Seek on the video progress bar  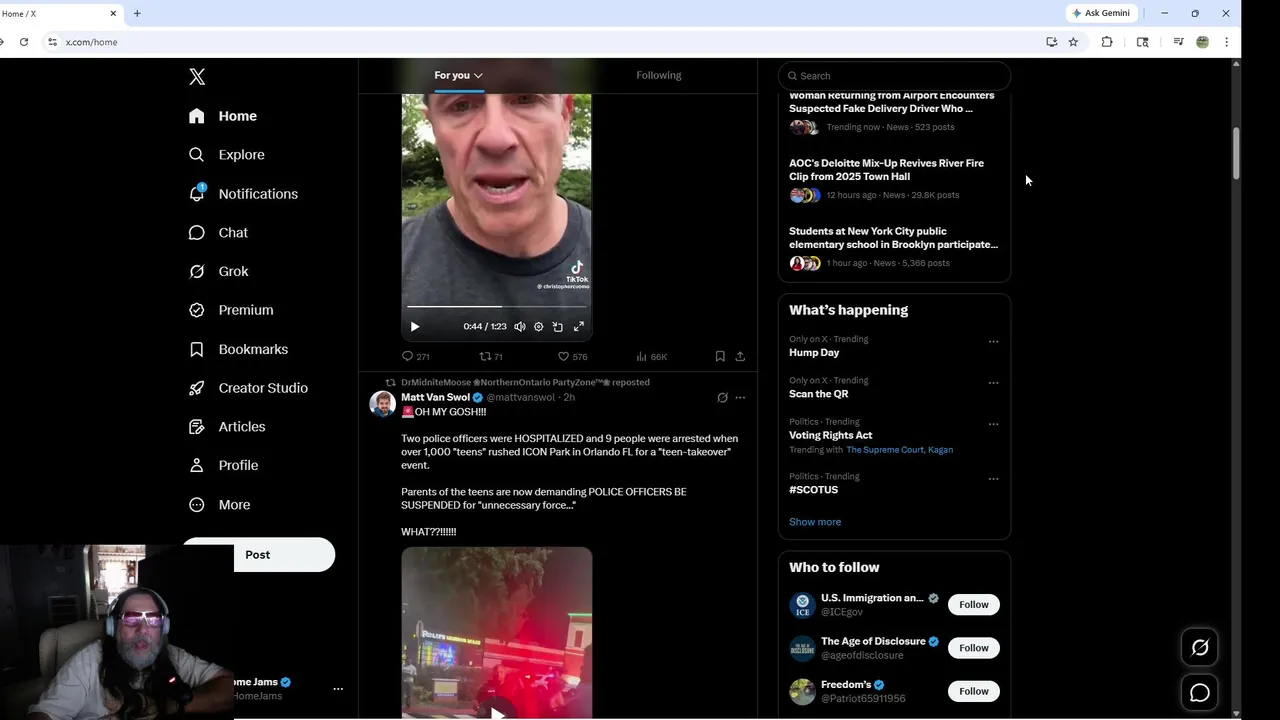coord(497,307)
